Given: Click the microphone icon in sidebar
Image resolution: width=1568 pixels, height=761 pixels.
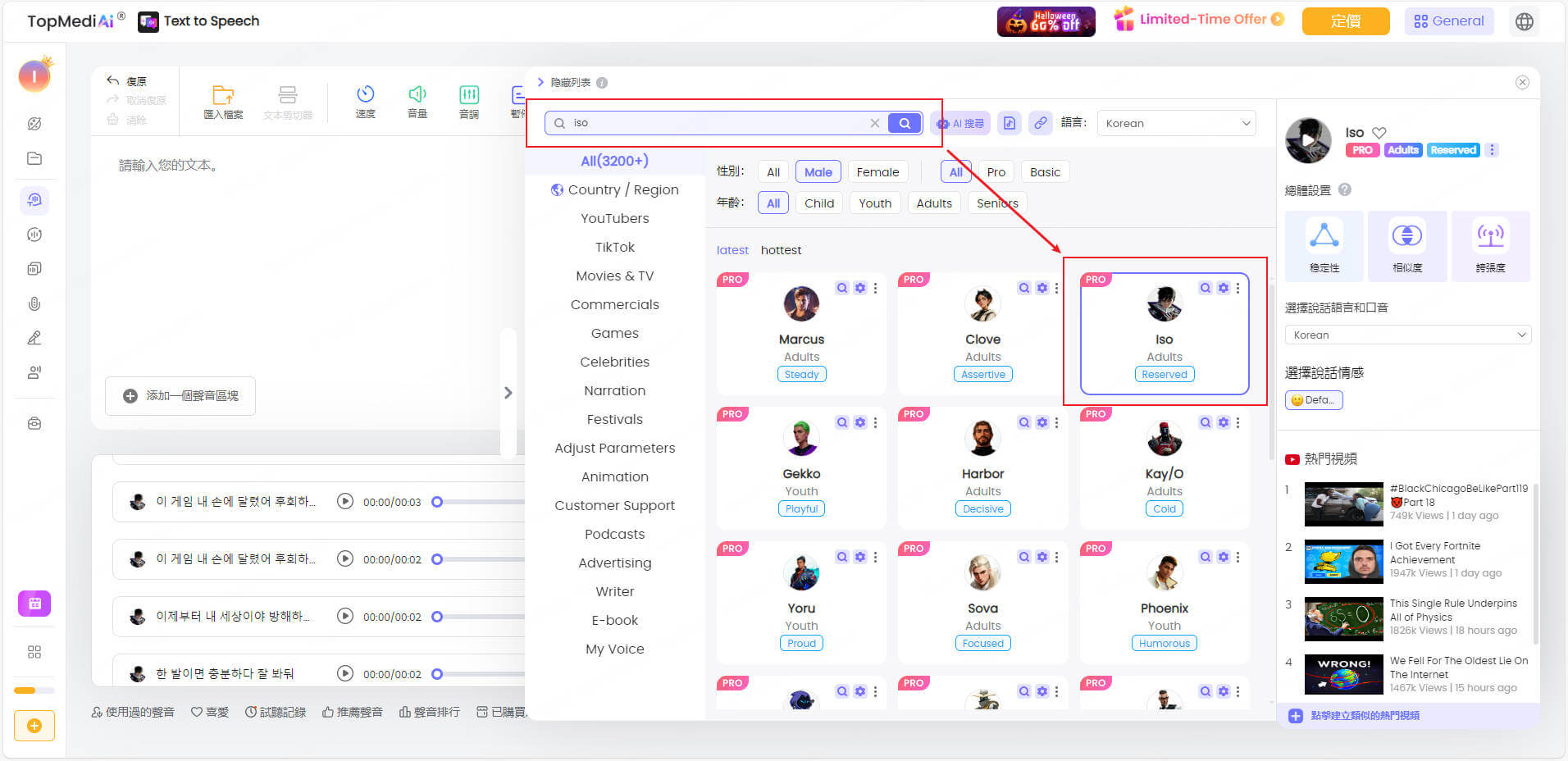Looking at the screenshot, I should pyautogui.click(x=34, y=303).
